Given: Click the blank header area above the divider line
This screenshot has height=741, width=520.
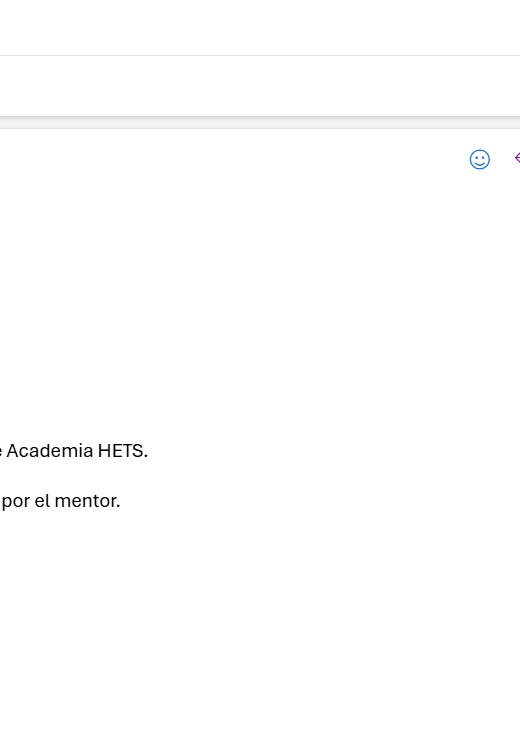Looking at the screenshot, I should tap(260, 27).
